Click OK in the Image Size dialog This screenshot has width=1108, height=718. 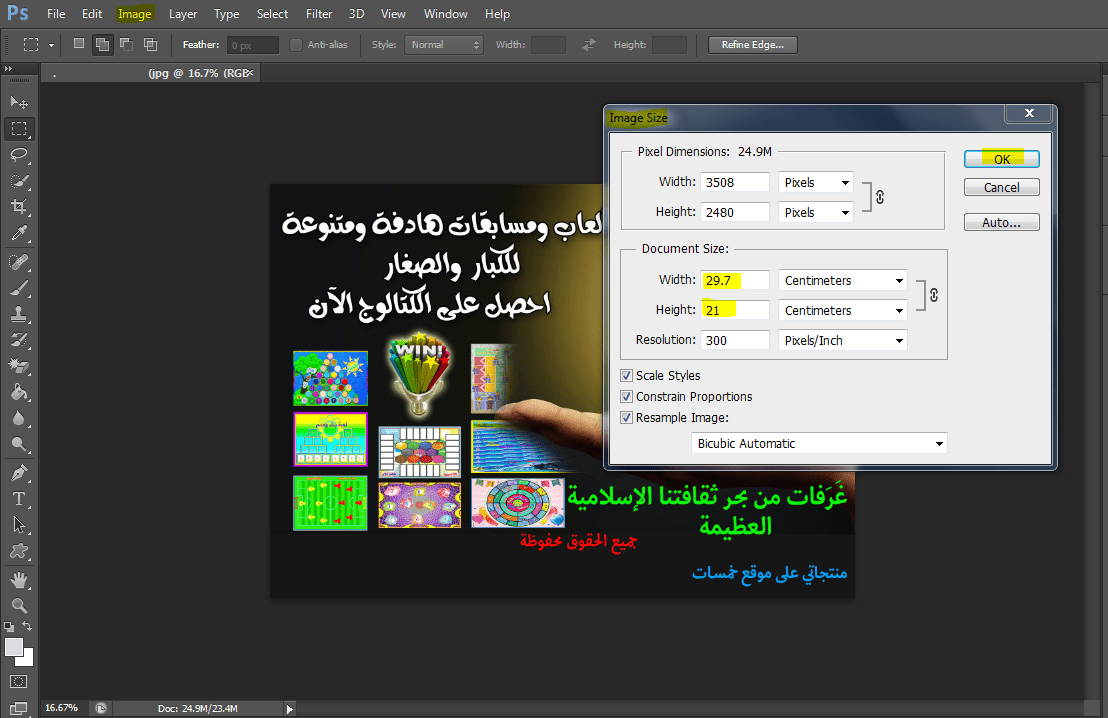tap(1001, 159)
